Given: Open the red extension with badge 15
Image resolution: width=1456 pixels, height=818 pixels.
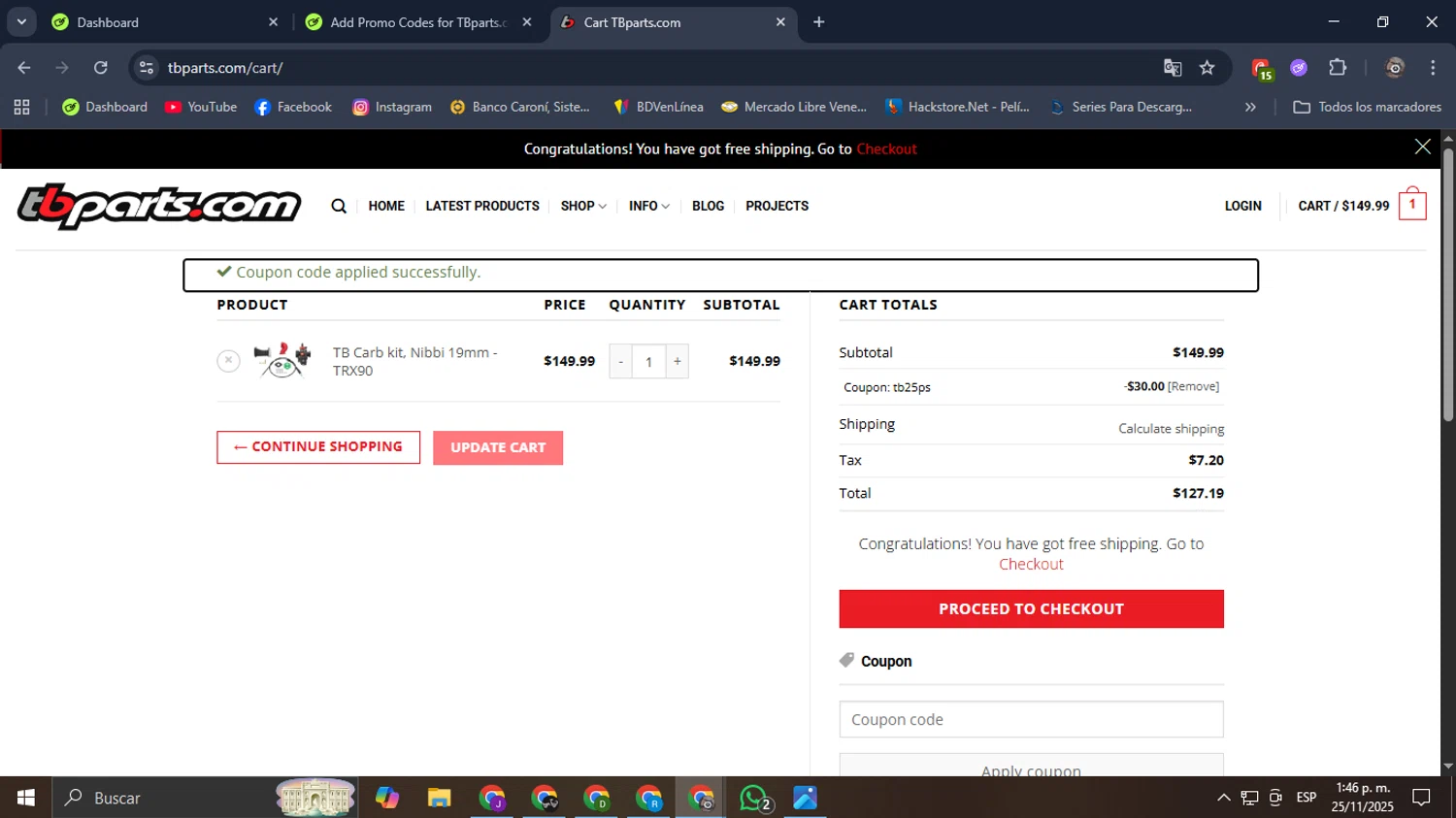Looking at the screenshot, I should (1261, 68).
